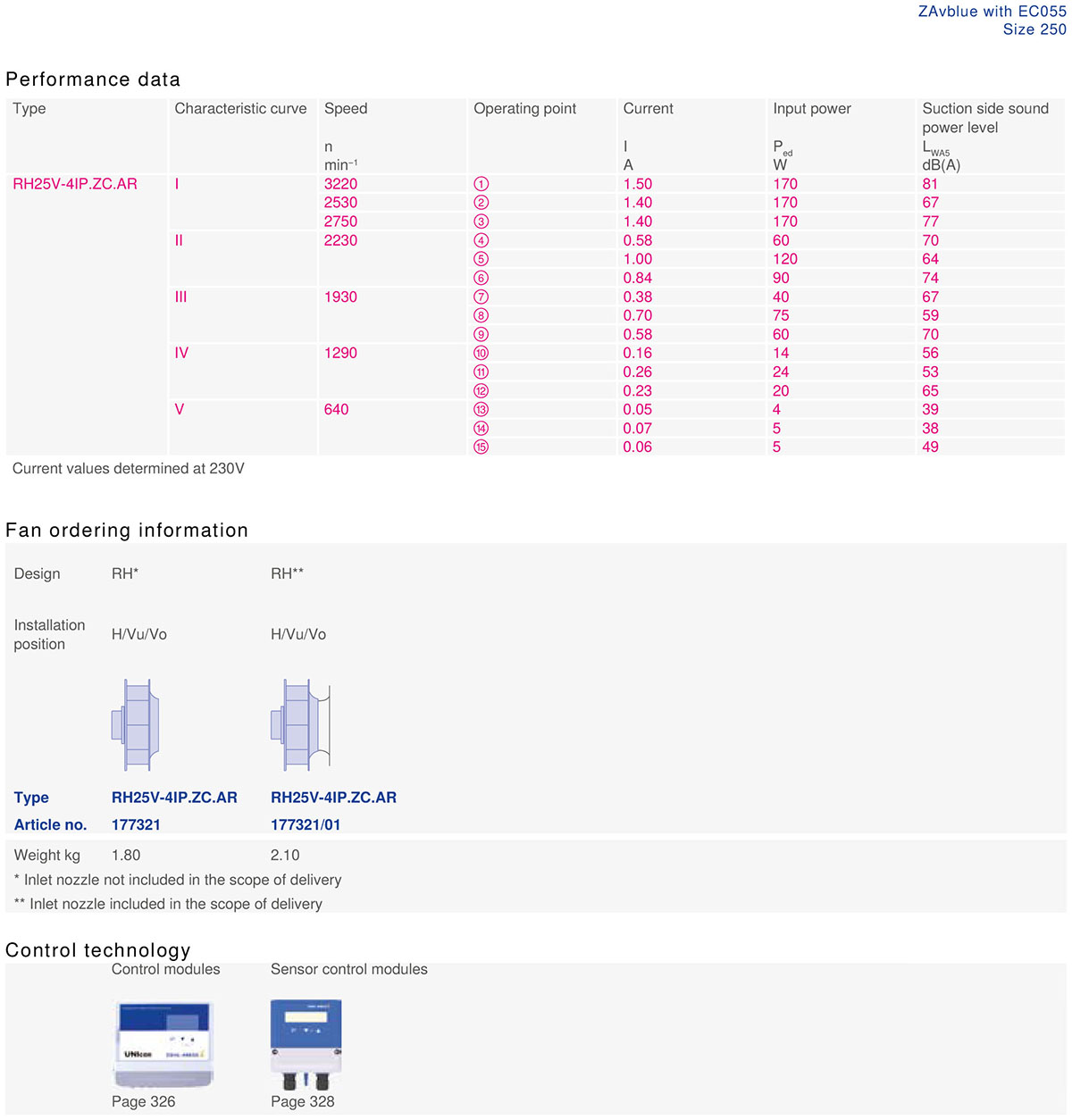
Task: Click the RH** fan diagram with inlet nozzle
Action: pos(300,724)
